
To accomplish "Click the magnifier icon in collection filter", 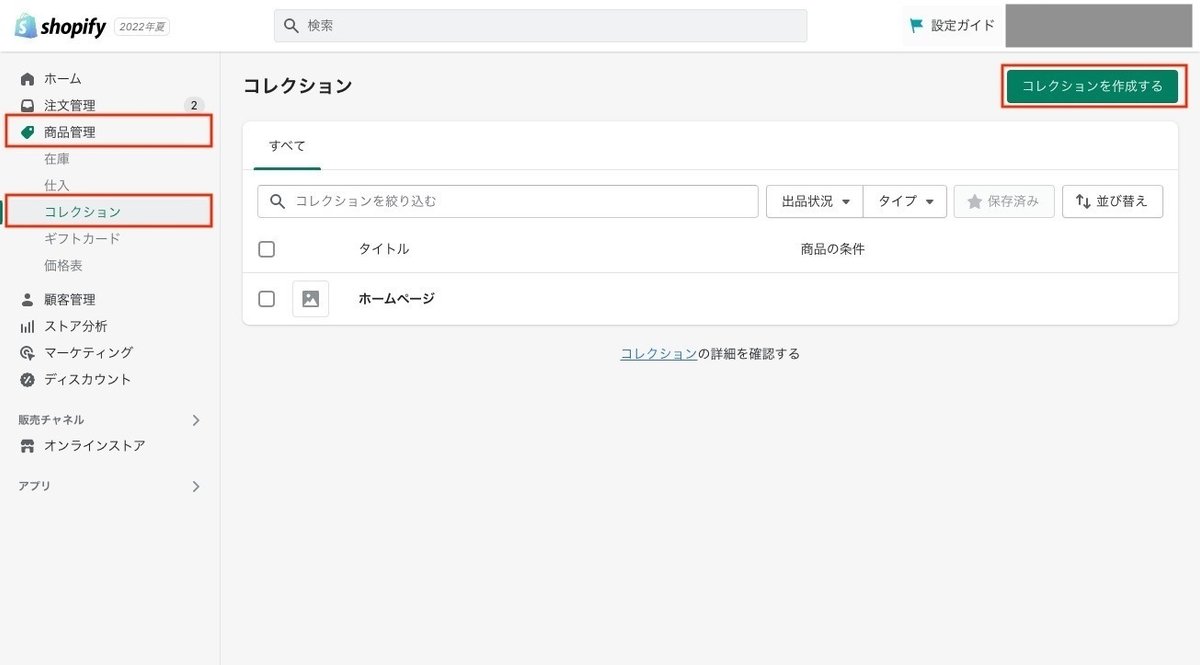I will [x=277, y=201].
